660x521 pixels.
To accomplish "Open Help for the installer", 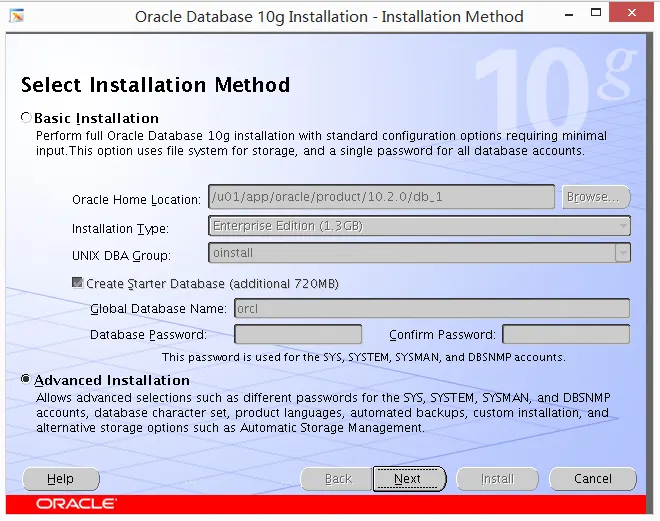I will pyautogui.click(x=61, y=478).
